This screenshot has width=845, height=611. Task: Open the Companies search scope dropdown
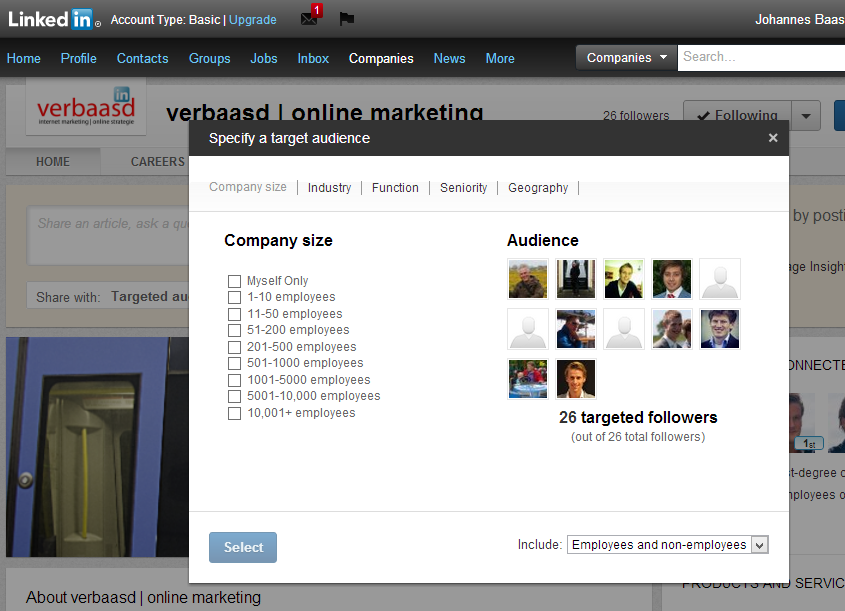(626, 58)
